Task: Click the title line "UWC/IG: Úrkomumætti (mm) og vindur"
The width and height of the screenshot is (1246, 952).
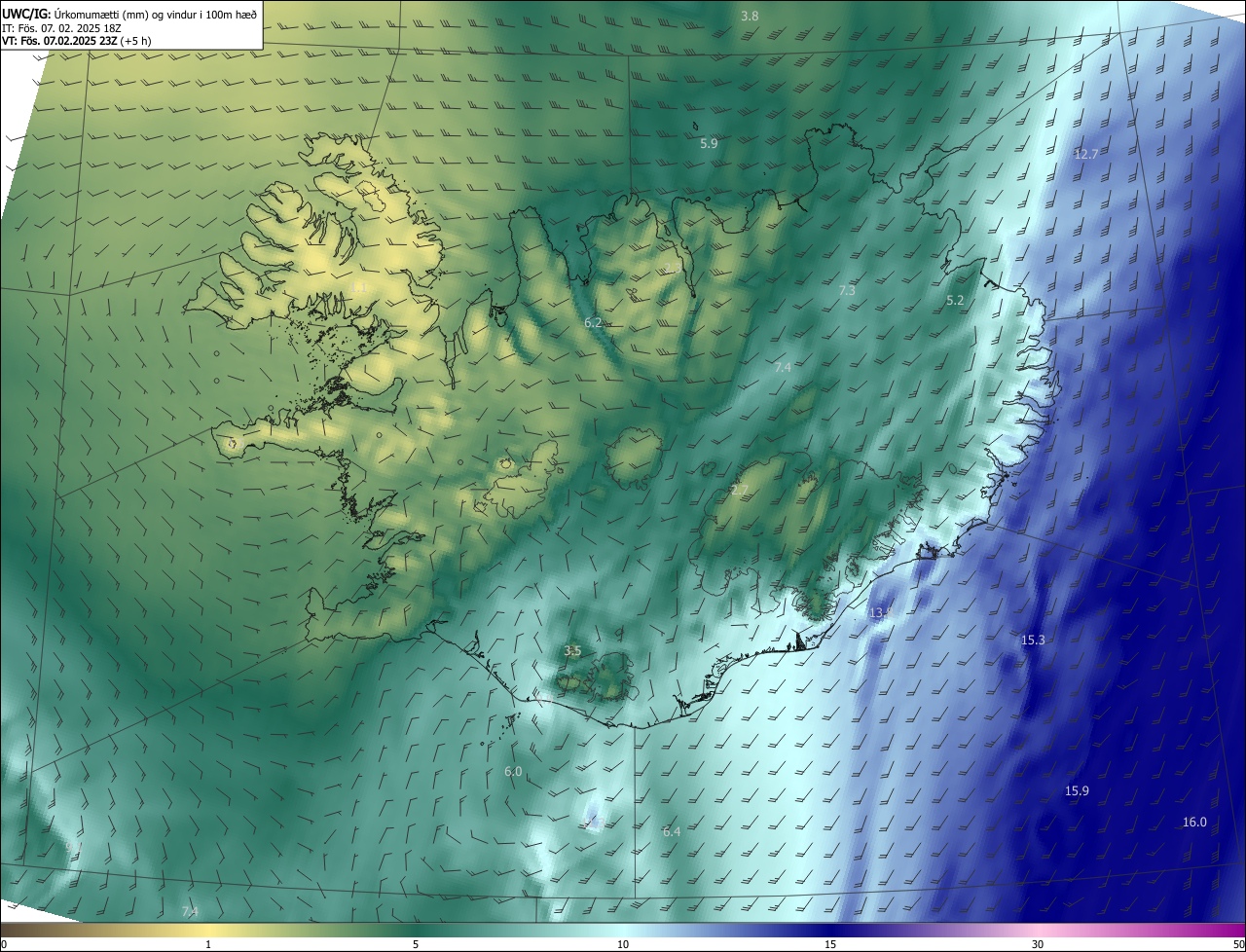Action: pos(129,13)
